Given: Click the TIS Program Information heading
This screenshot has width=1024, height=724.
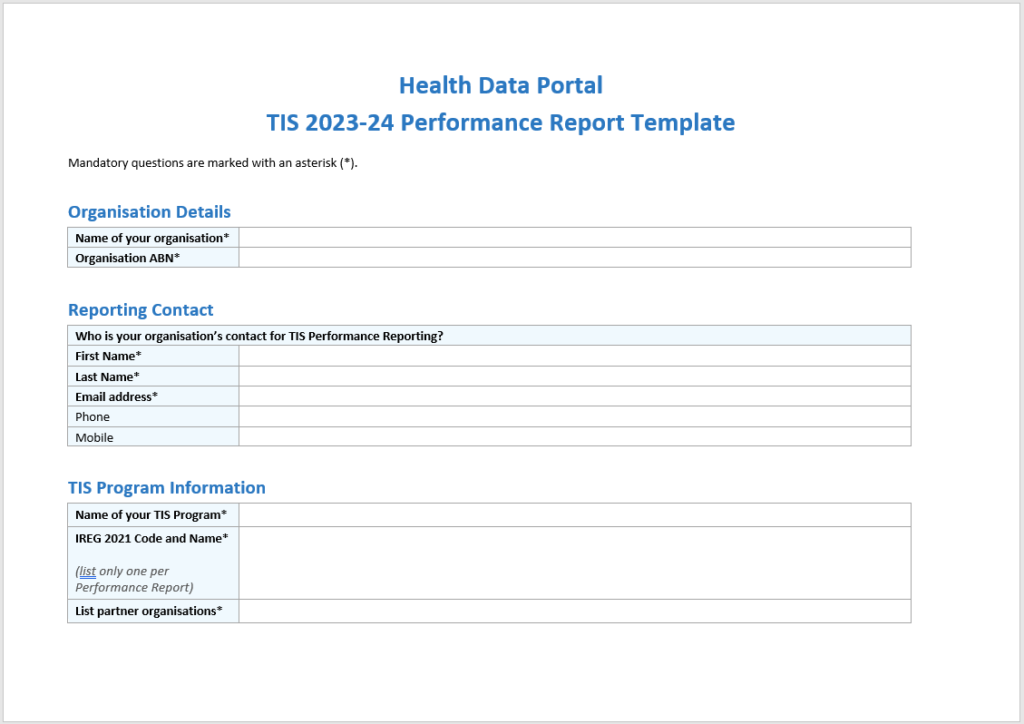Looking at the screenshot, I should click(166, 488).
